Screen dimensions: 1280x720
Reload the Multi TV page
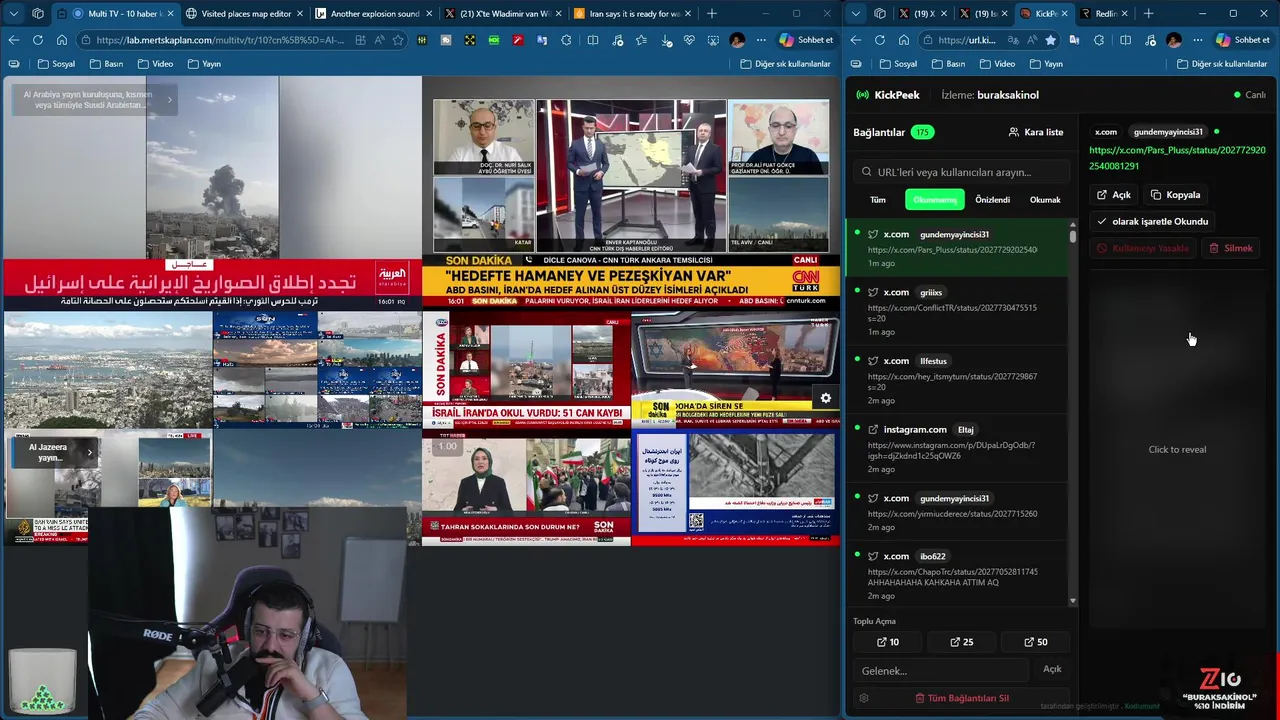38,40
